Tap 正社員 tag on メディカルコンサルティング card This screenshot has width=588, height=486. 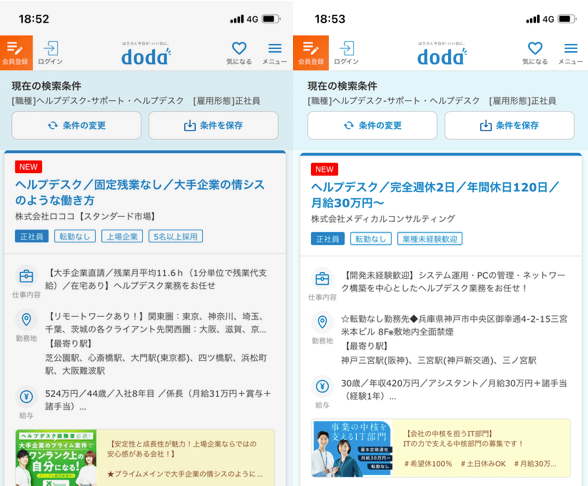[328, 239]
